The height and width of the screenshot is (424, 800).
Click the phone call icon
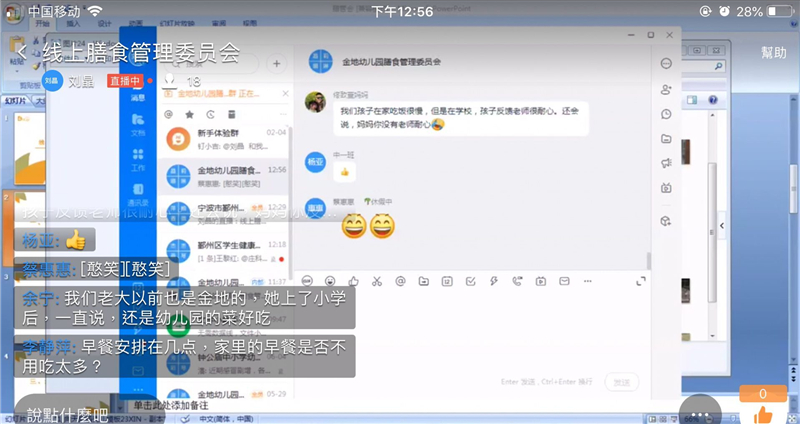point(517,281)
